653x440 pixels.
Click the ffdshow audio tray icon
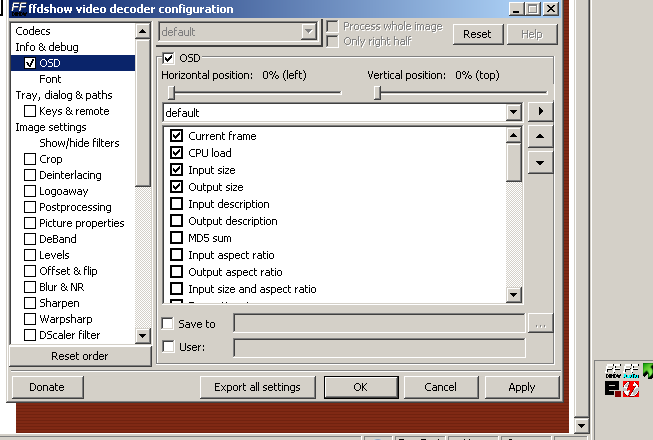[x=631, y=371]
